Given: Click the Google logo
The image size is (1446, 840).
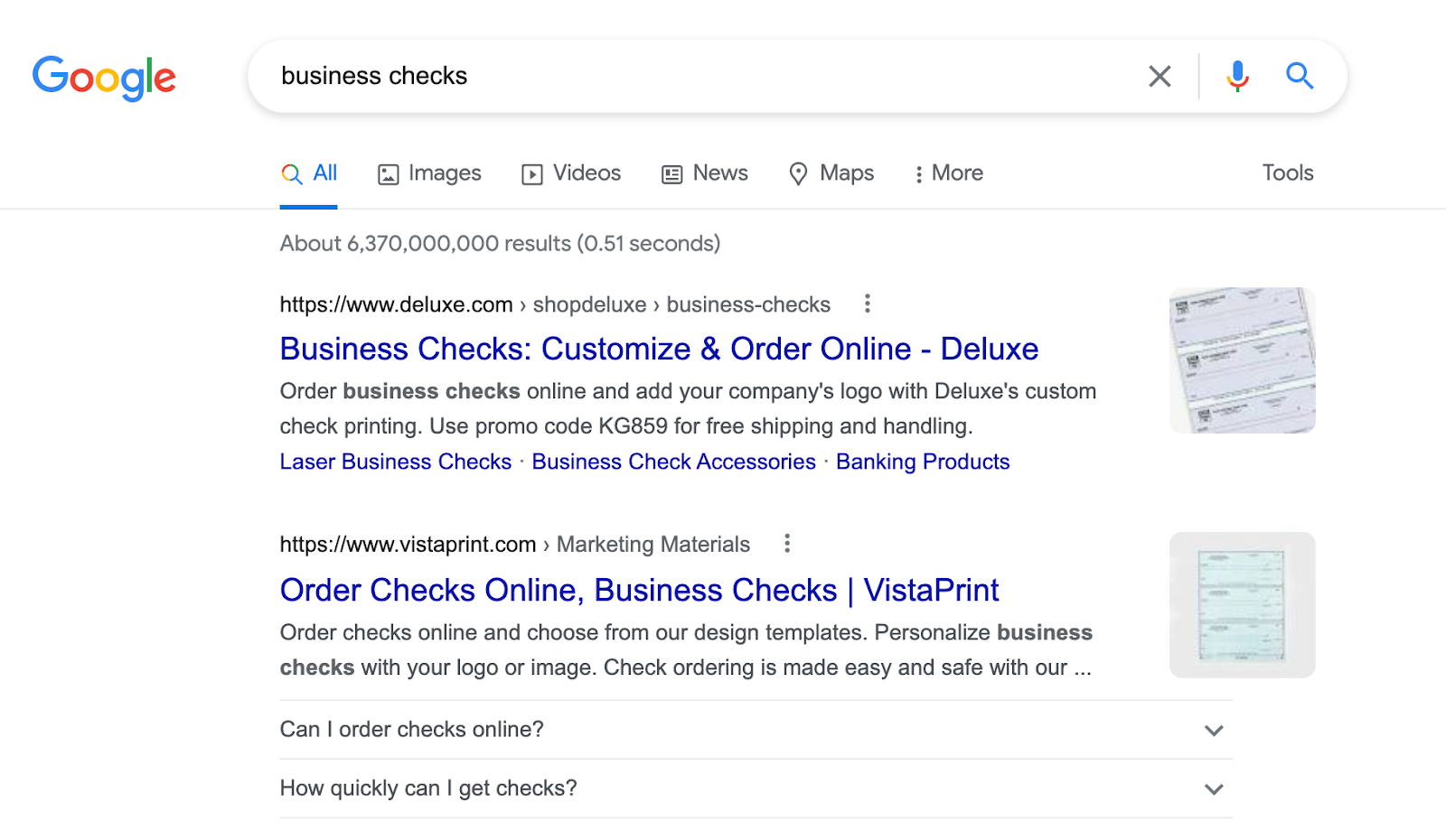Looking at the screenshot, I should 103,79.
